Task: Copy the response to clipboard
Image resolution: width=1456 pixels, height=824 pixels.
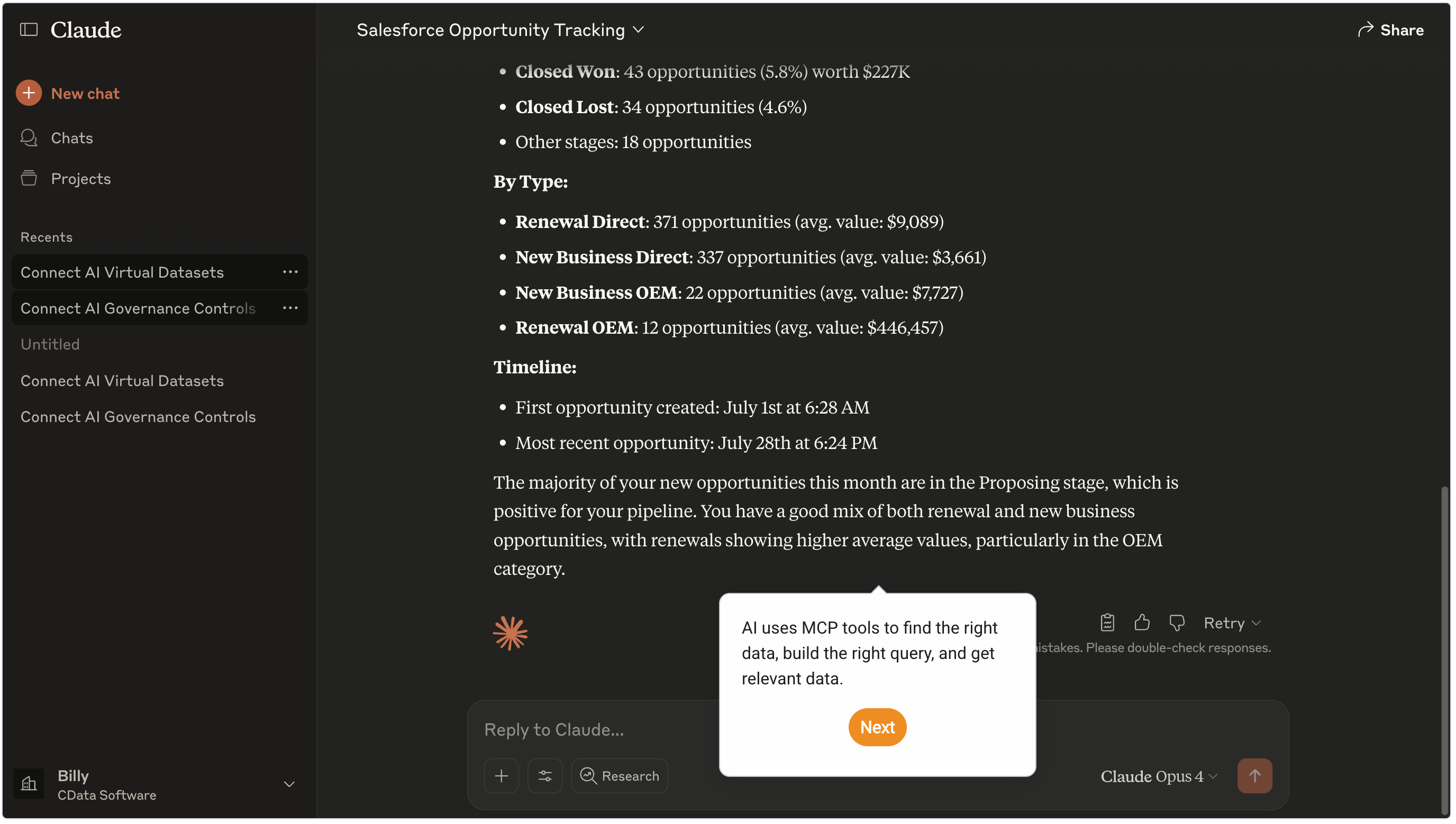Action: 1107,622
